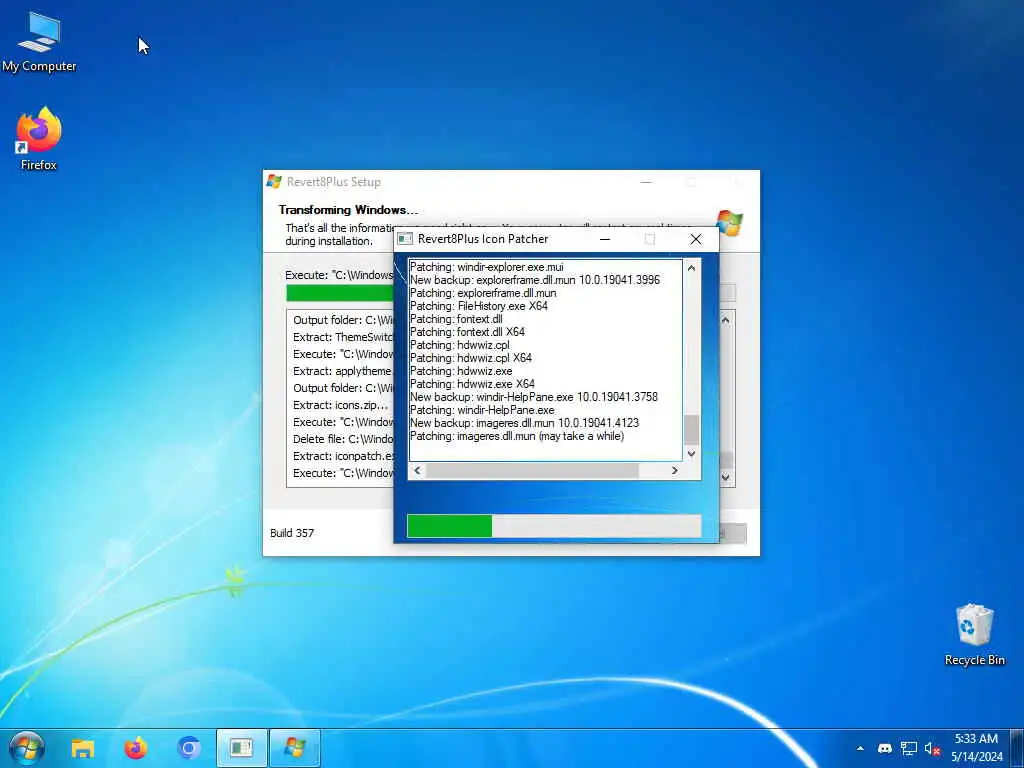The image size is (1024, 768).
Task: Minimize the Revert8Plus Icon Patcher window
Action: point(605,239)
